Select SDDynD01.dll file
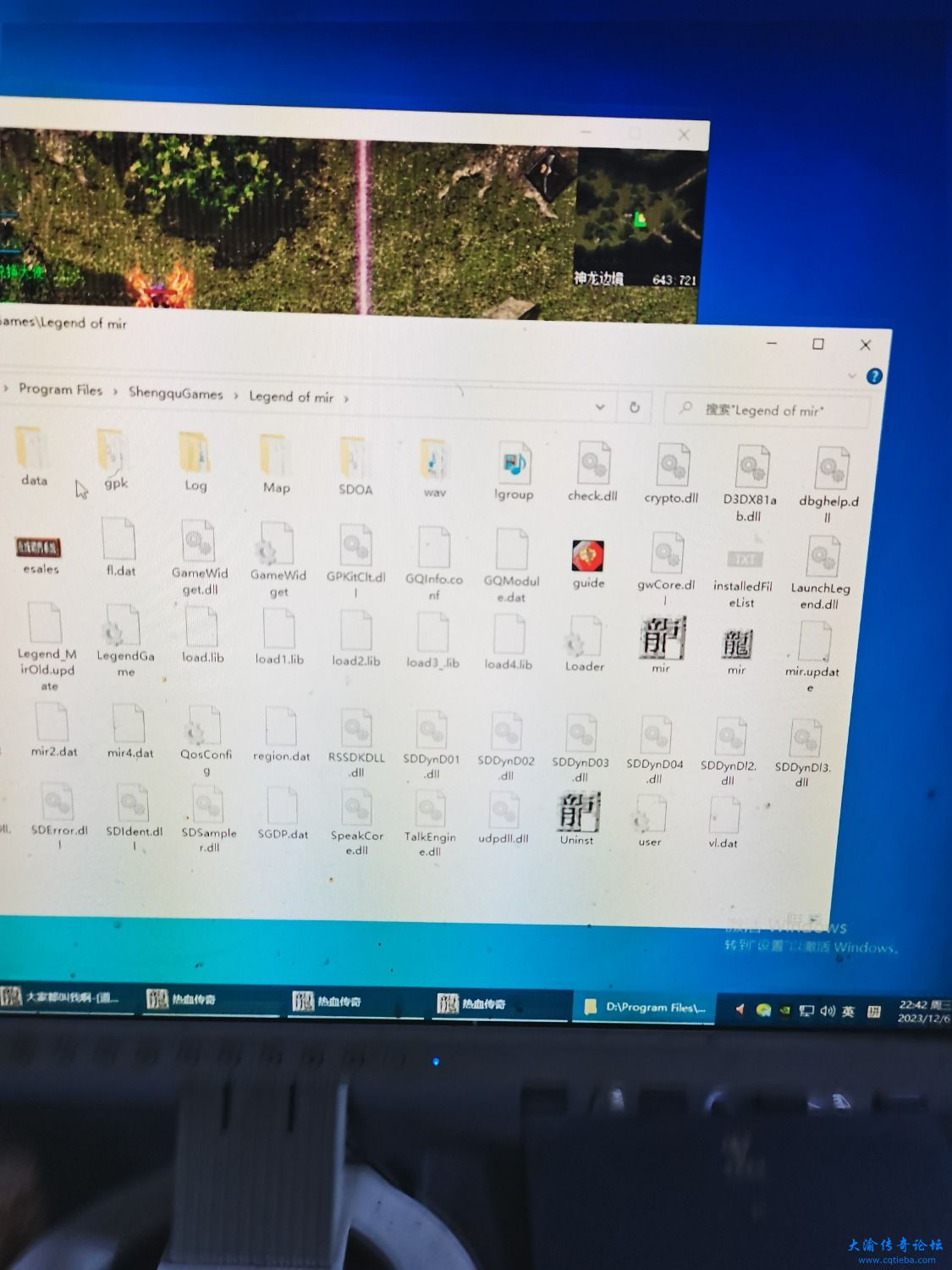This screenshot has width=952, height=1270. [432, 745]
